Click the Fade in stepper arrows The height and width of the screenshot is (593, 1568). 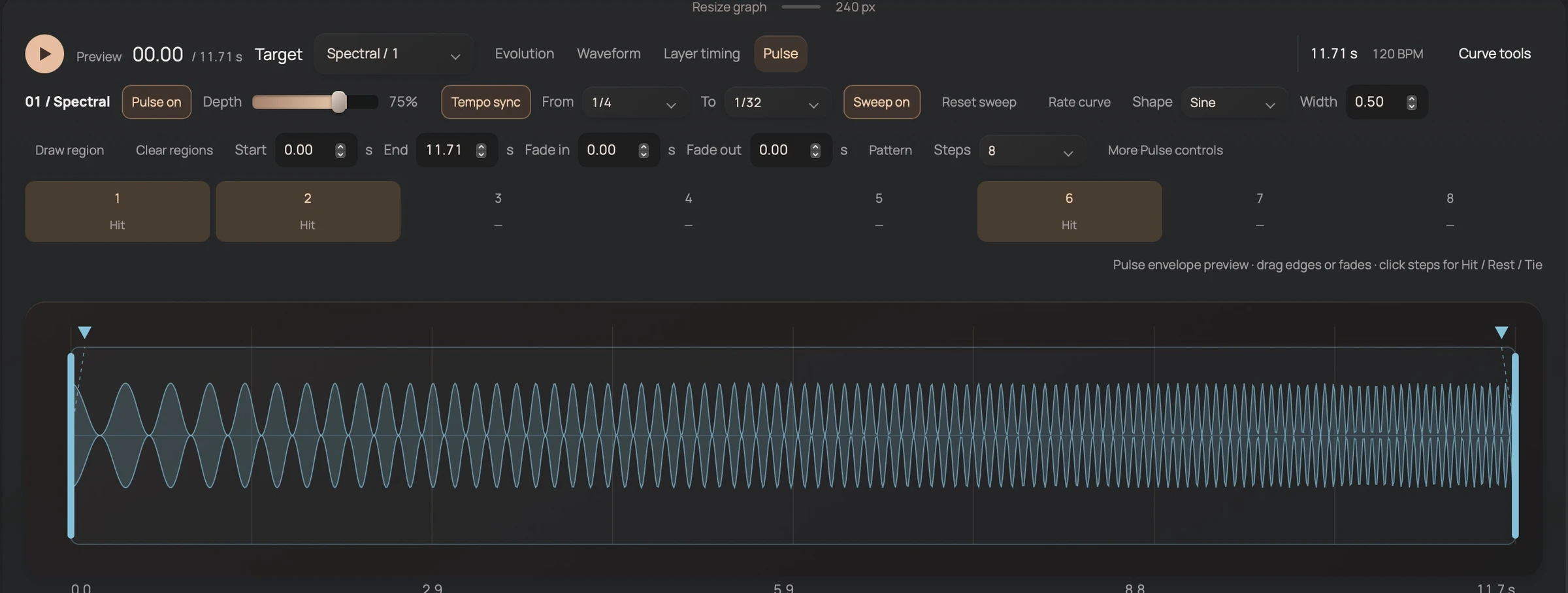[x=643, y=150]
